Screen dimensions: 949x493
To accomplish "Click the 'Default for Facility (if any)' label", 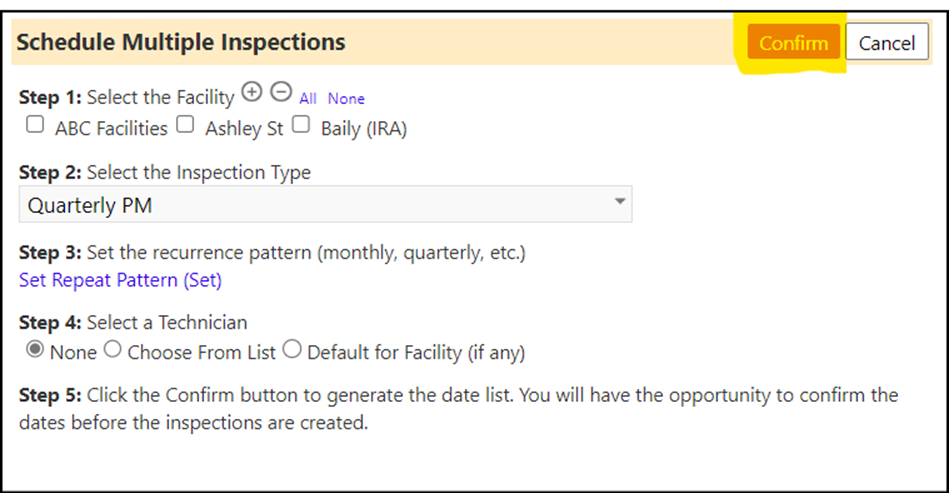I will coord(416,353).
